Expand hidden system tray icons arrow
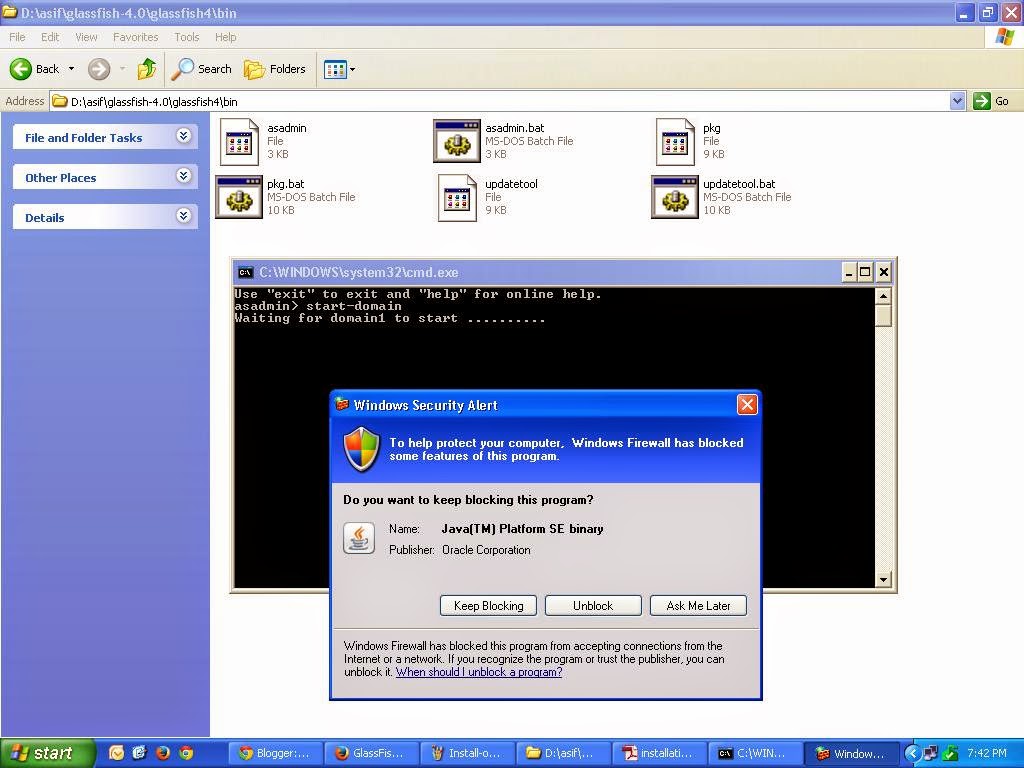1024x768 pixels. click(912, 754)
